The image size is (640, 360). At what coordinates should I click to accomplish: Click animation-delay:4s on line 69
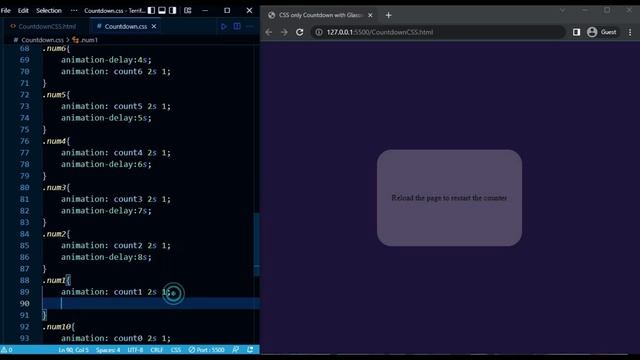pos(106,60)
